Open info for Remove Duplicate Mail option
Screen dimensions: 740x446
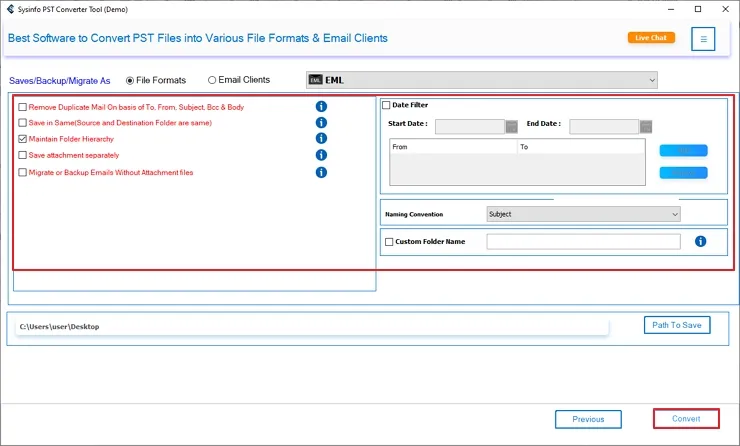point(321,107)
